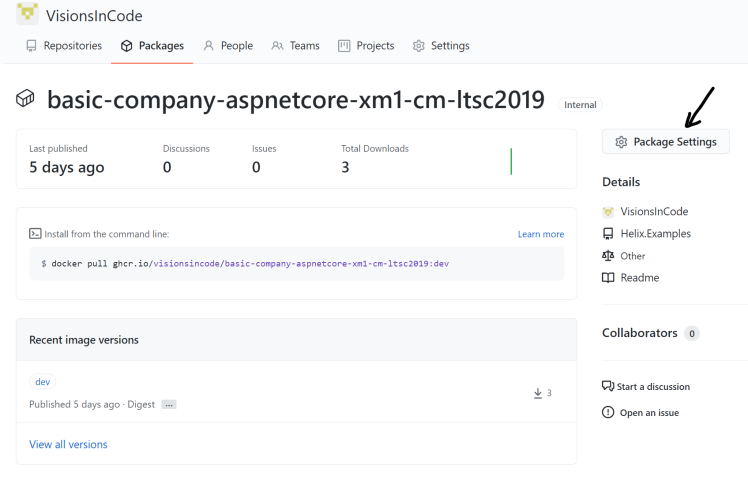The height and width of the screenshot is (480, 748).
Task: Open the View all versions link
Action: [68, 444]
